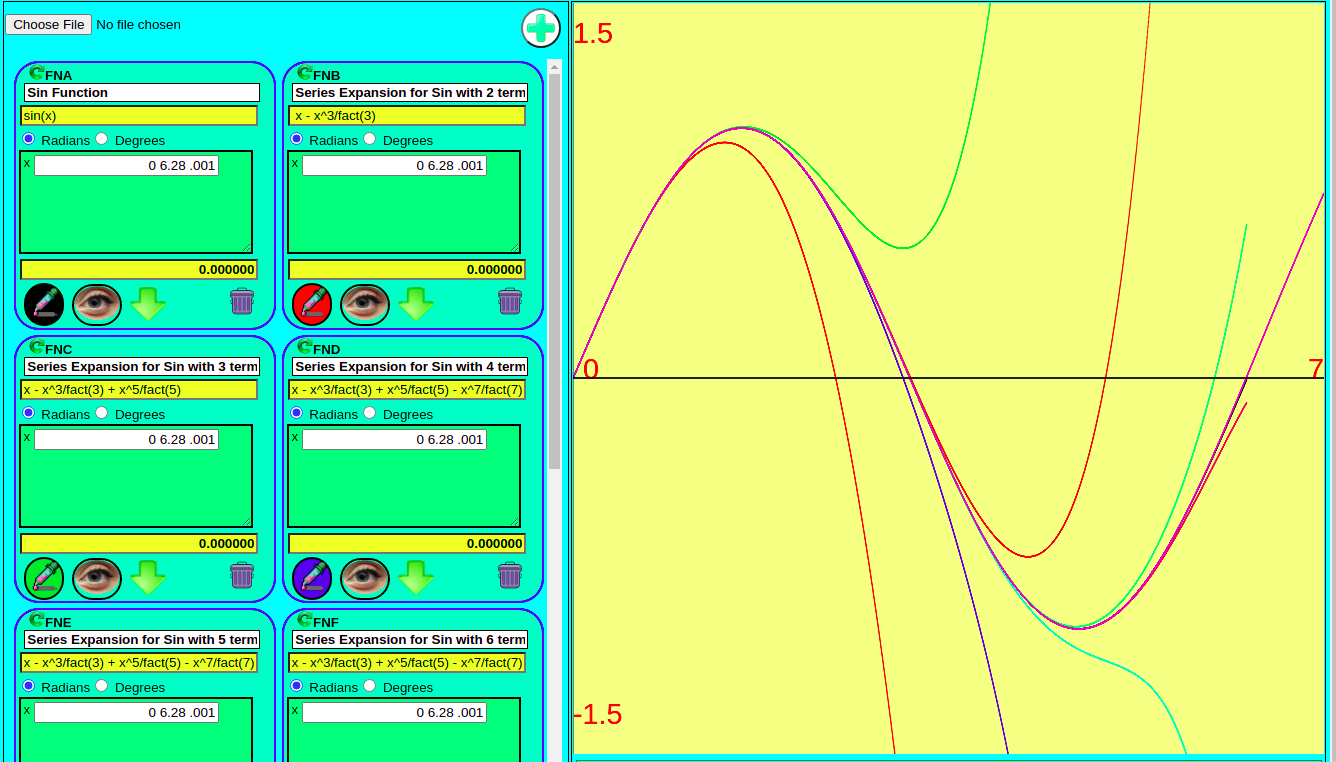Click the 'x - x^3/fact(3)' formula field in FNB
Image resolution: width=1336 pixels, height=762 pixels.
[x=407, y=115]
